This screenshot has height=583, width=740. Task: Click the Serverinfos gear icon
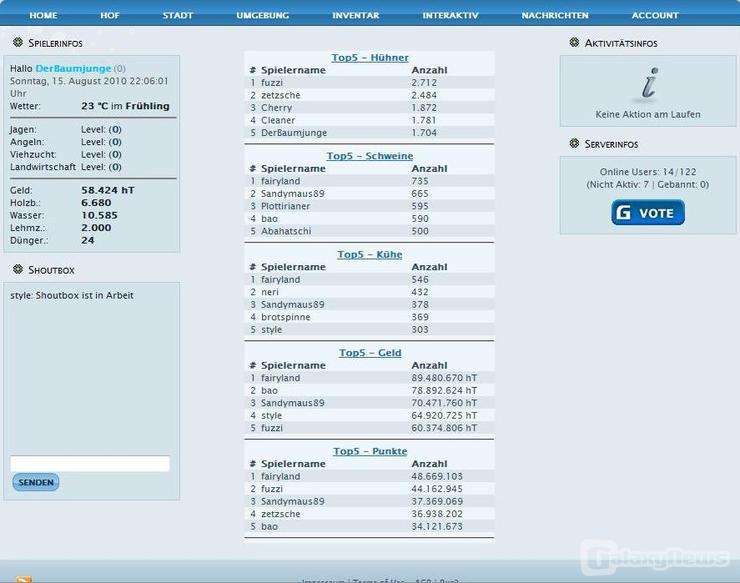574,144
